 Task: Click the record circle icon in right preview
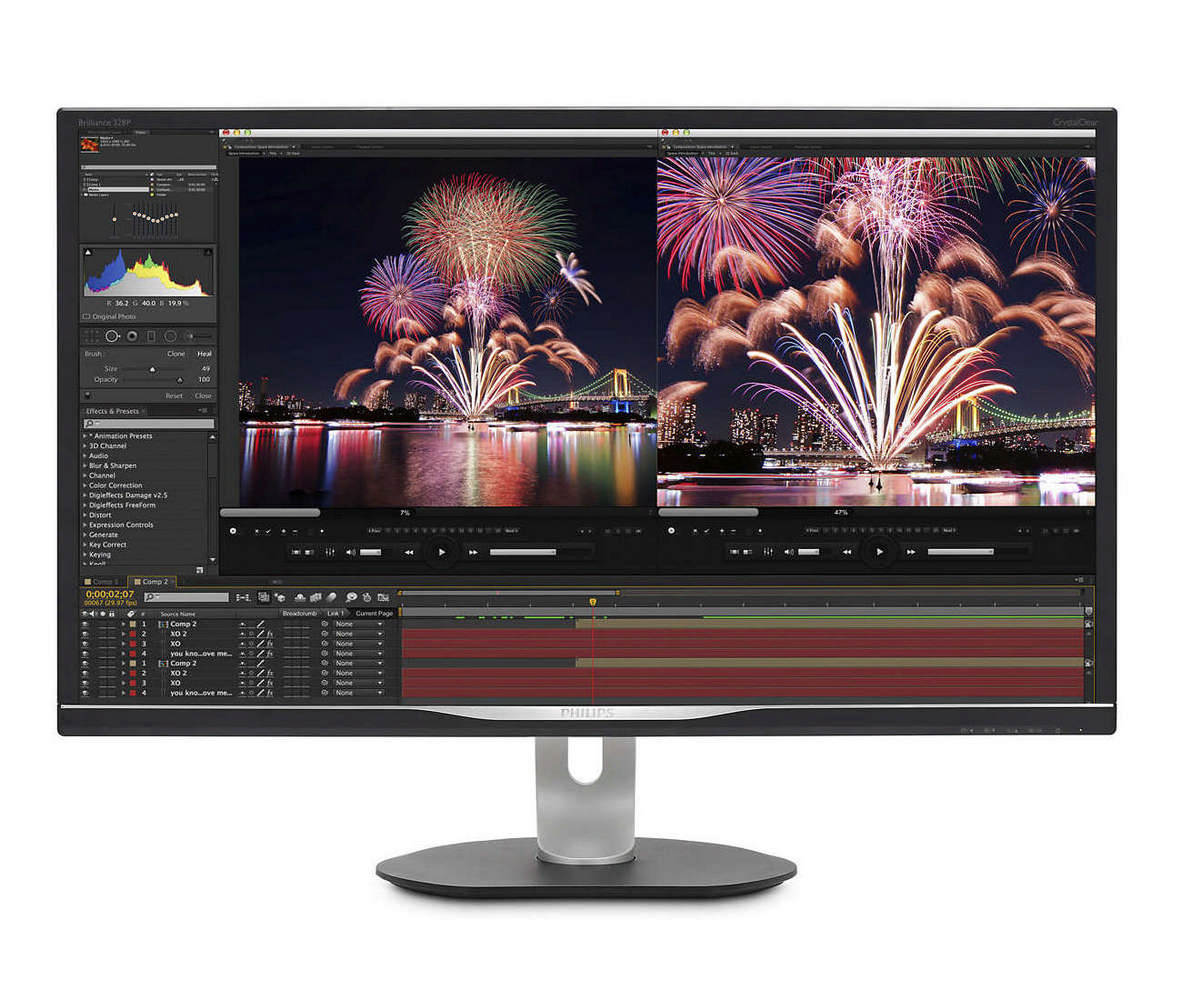point(671,530)
